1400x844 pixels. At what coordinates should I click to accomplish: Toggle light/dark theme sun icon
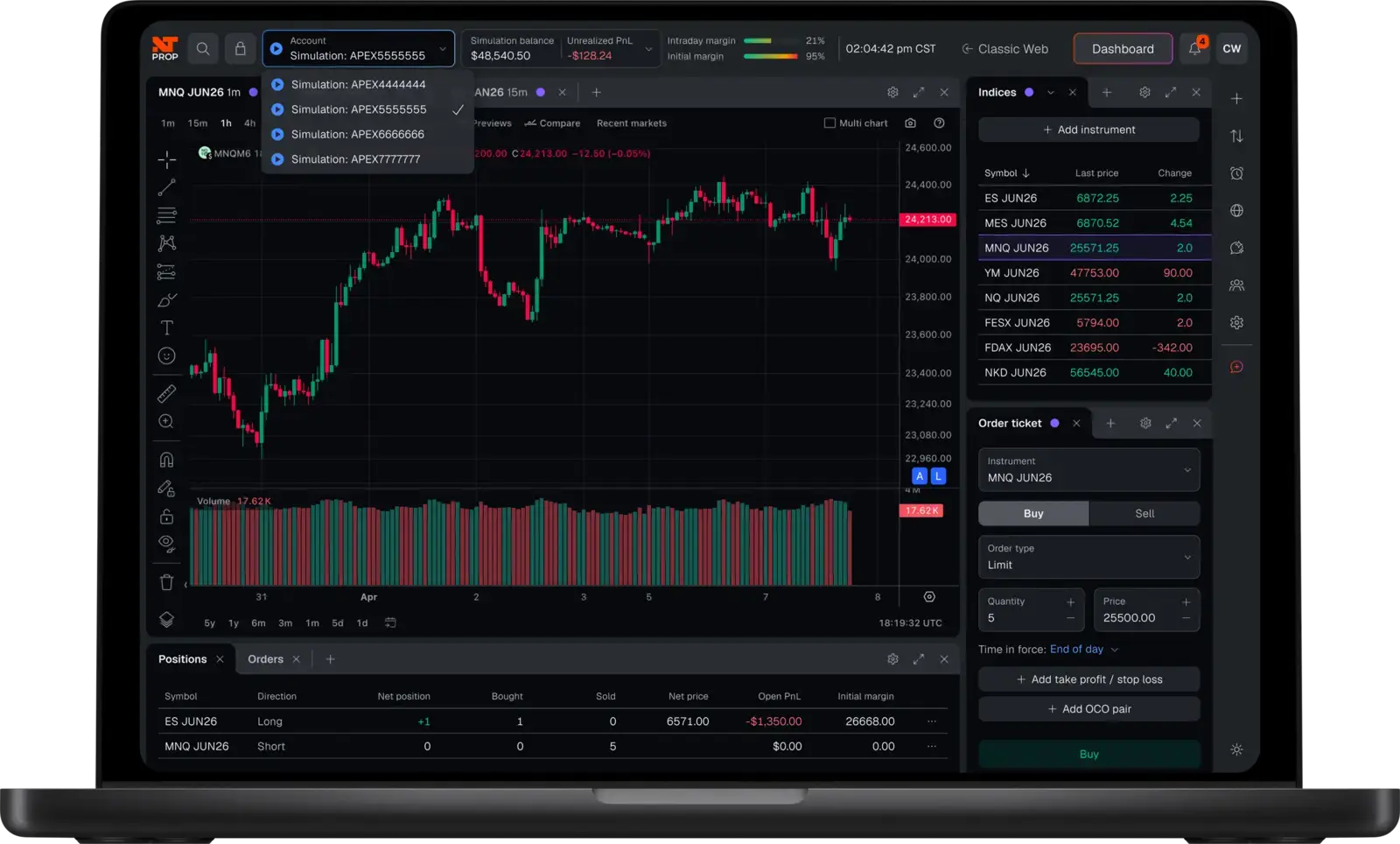(1236, 749)
